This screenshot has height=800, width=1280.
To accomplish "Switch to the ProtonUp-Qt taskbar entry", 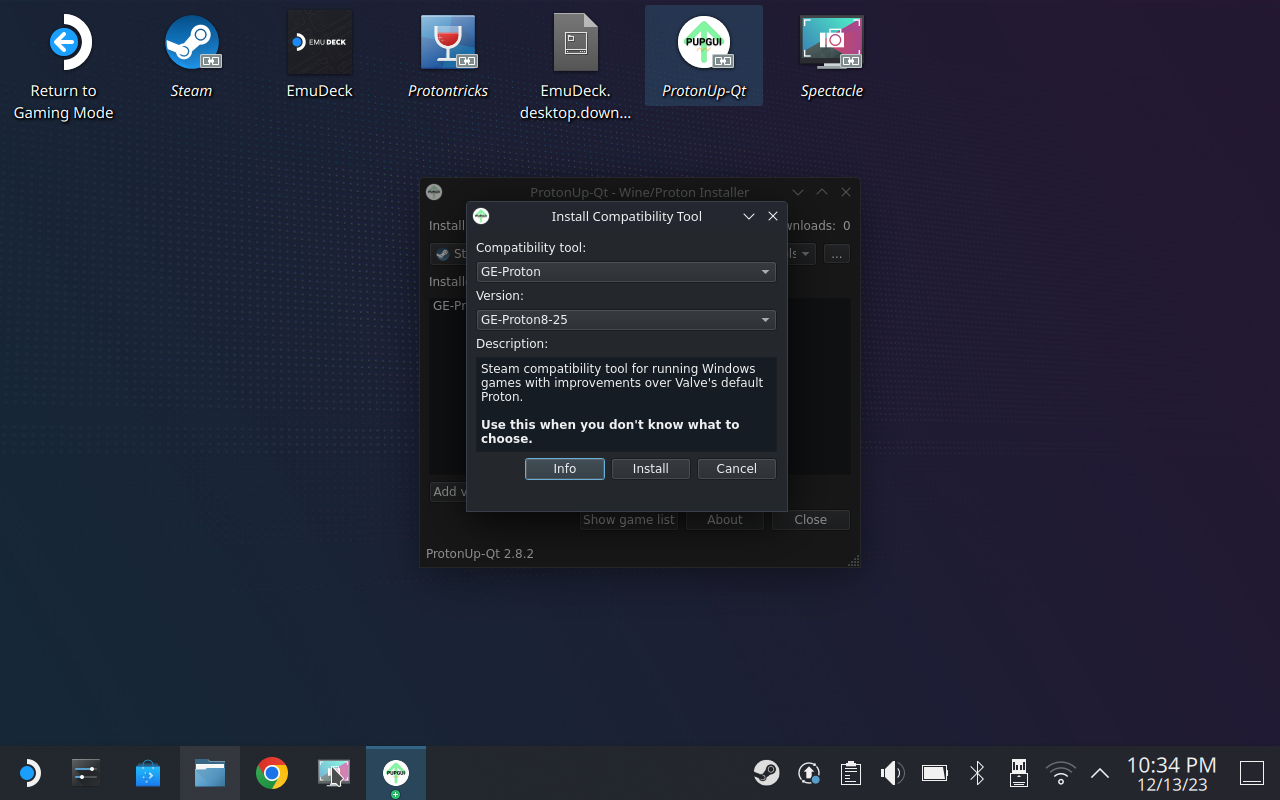I will point(396,773).
